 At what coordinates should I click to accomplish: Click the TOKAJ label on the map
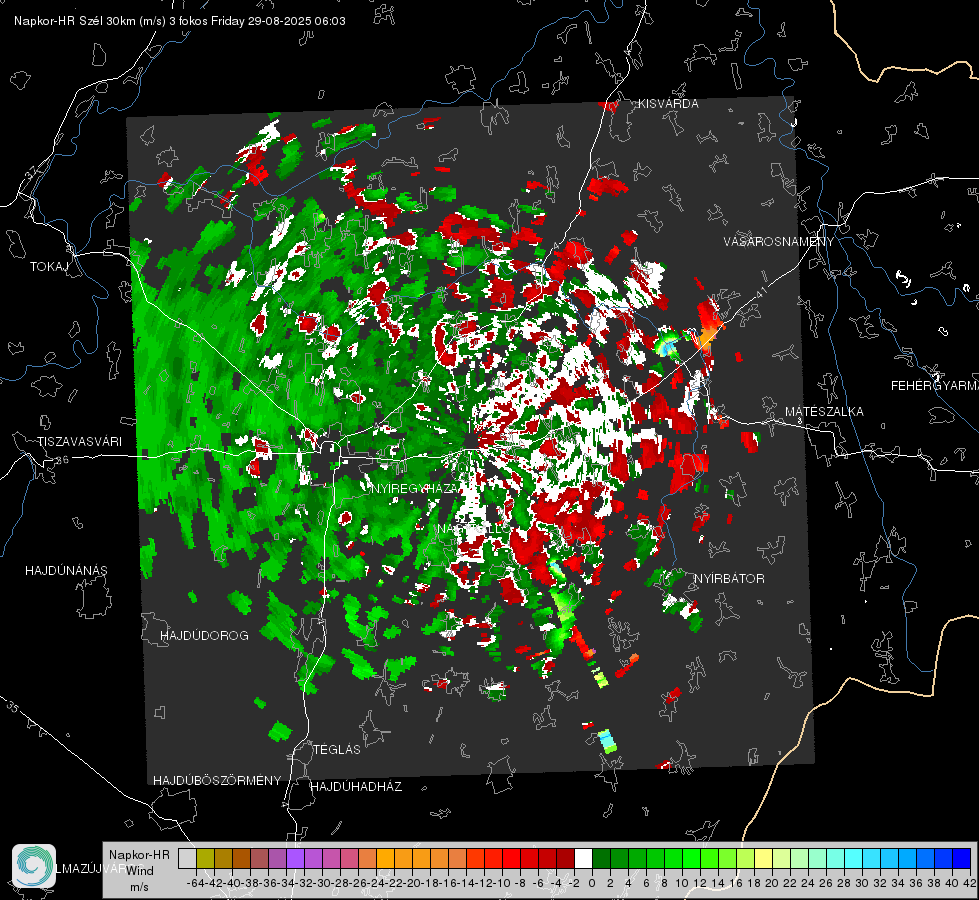[x=49, y=267]
